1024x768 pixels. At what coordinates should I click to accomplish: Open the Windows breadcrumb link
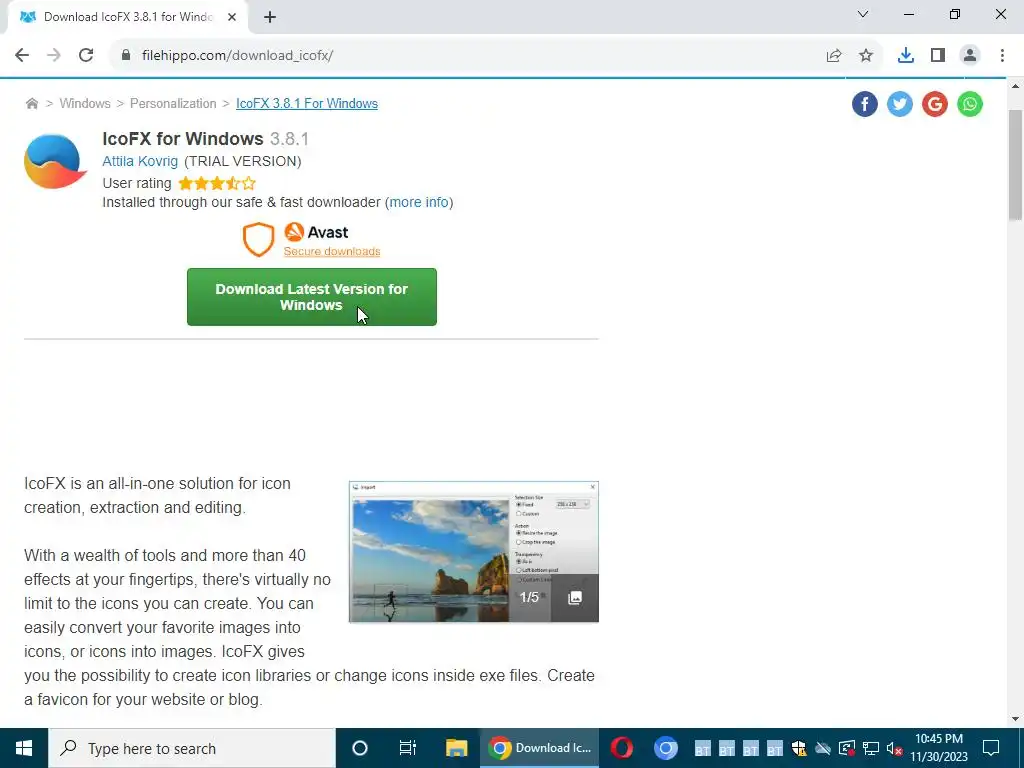point(85,104)
